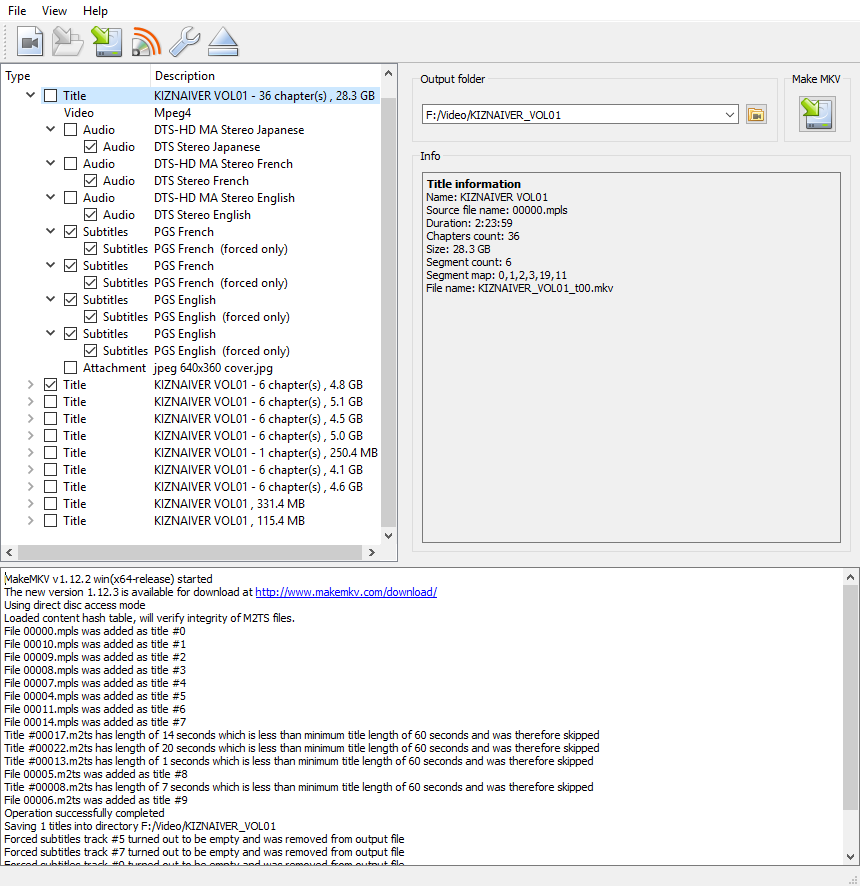Image resolution: width=860 pixels, height=886 pixels.
Task: Open the output folder dropdown list
Action: pos(729,115)
